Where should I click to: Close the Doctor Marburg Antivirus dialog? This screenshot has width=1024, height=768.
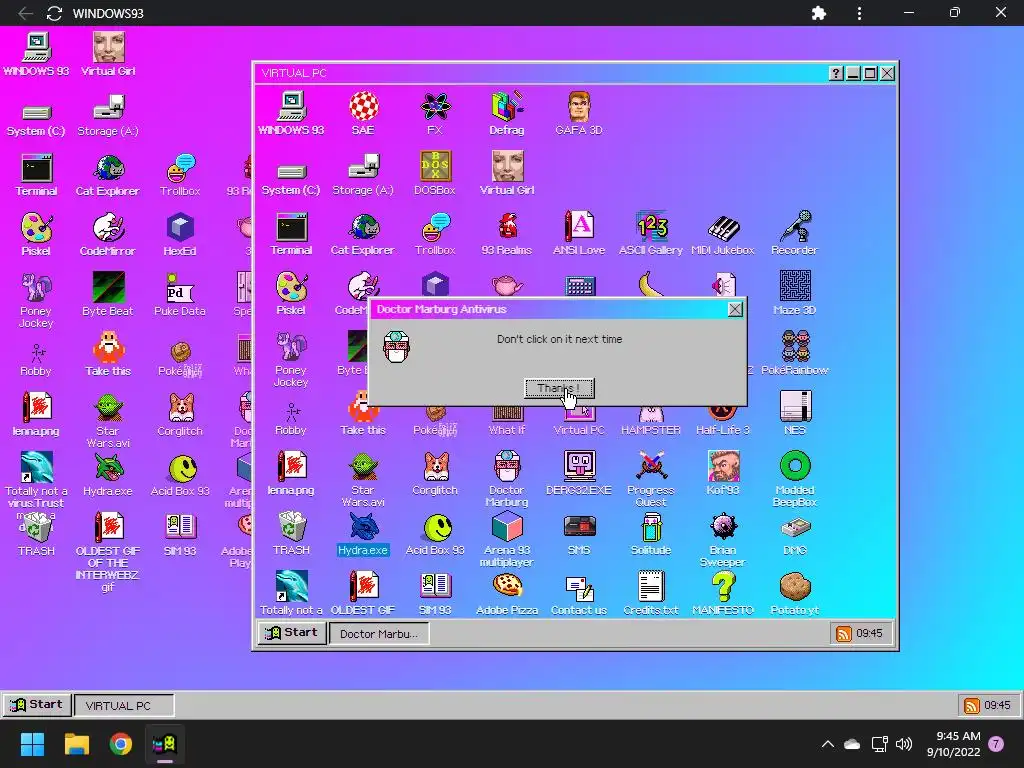(735, 310)
